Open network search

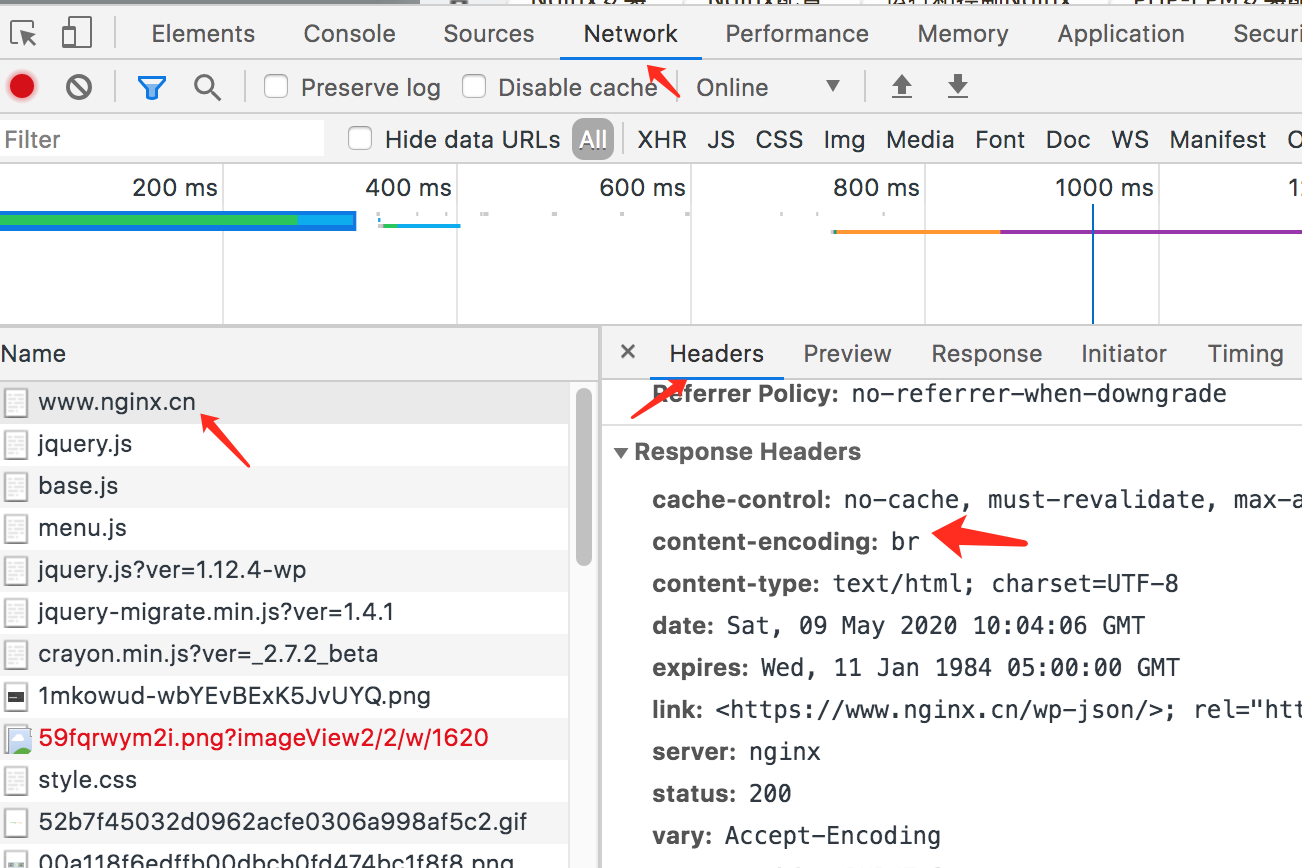tap(207, 86)
